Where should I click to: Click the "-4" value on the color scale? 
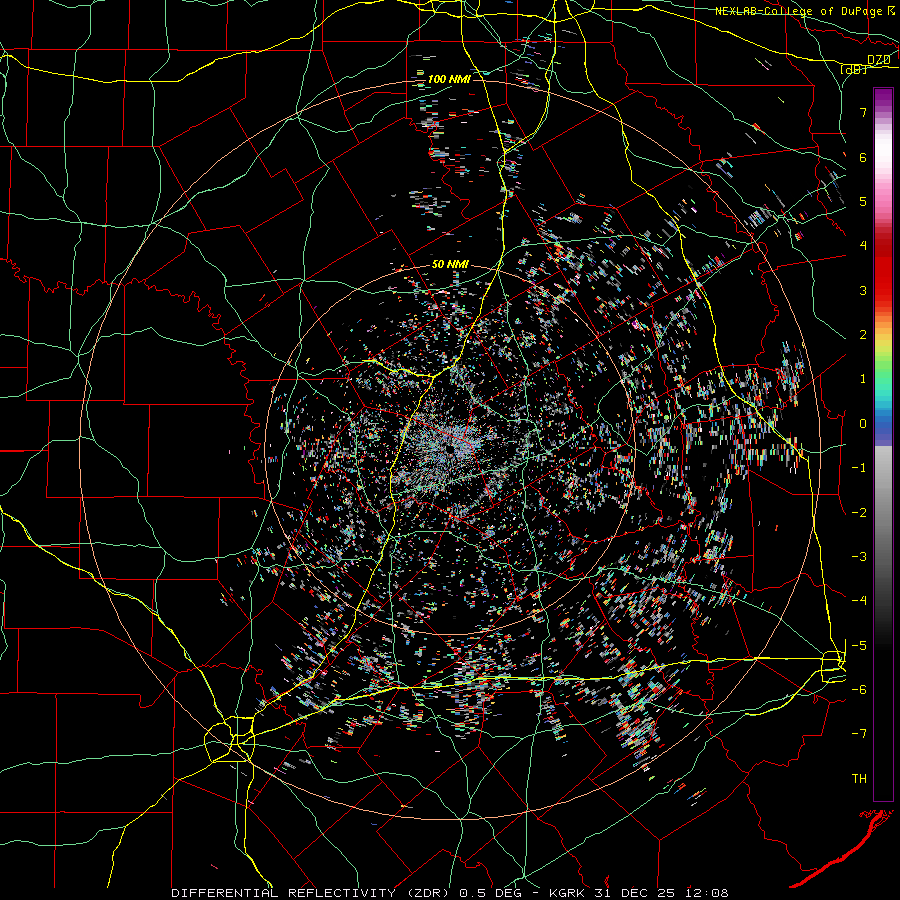[x=859, y=601]
